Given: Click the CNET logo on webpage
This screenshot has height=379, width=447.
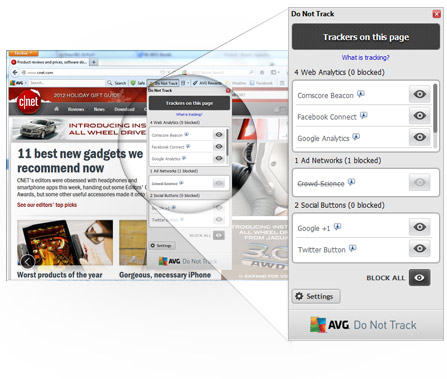Looking at the screenshot, I should point(29,102).
